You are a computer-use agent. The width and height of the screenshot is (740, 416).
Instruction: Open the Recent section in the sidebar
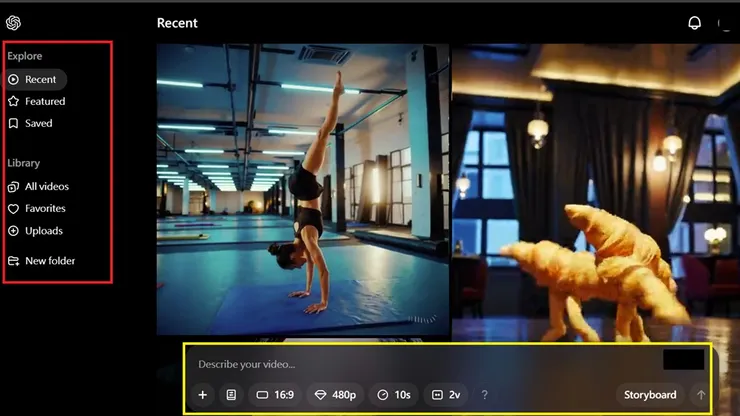click(x=36, y=79)
